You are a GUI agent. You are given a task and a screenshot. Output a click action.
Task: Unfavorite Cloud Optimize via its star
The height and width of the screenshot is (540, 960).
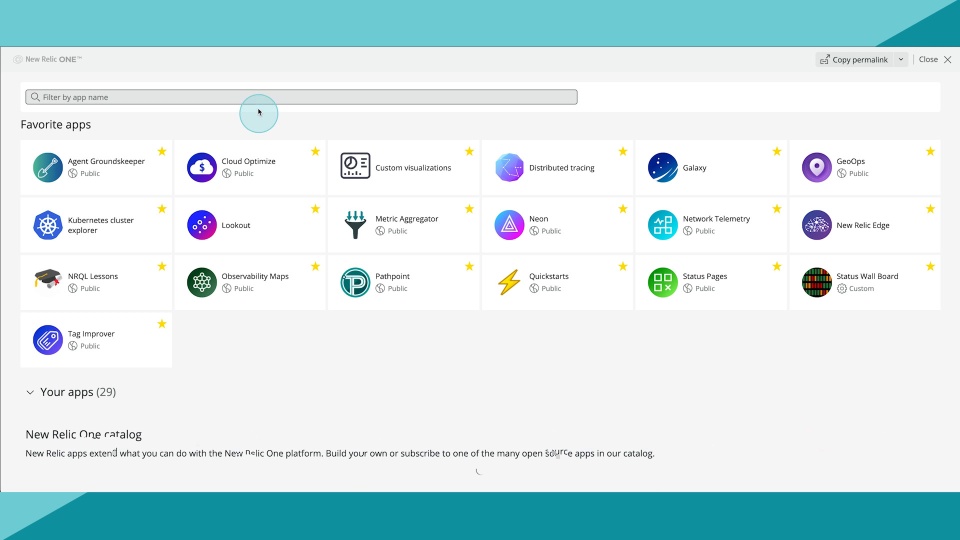315,151
